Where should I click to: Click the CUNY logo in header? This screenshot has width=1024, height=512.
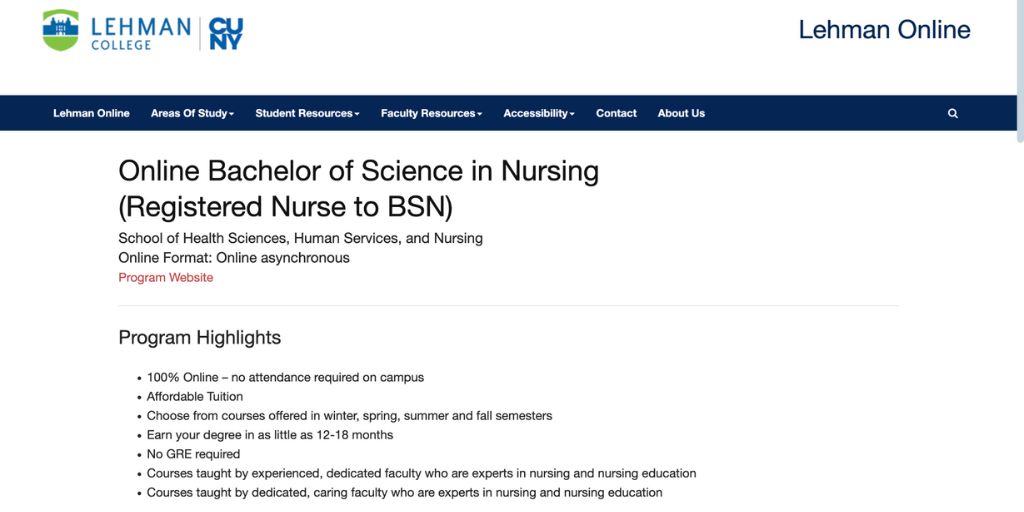coord(226,33)
